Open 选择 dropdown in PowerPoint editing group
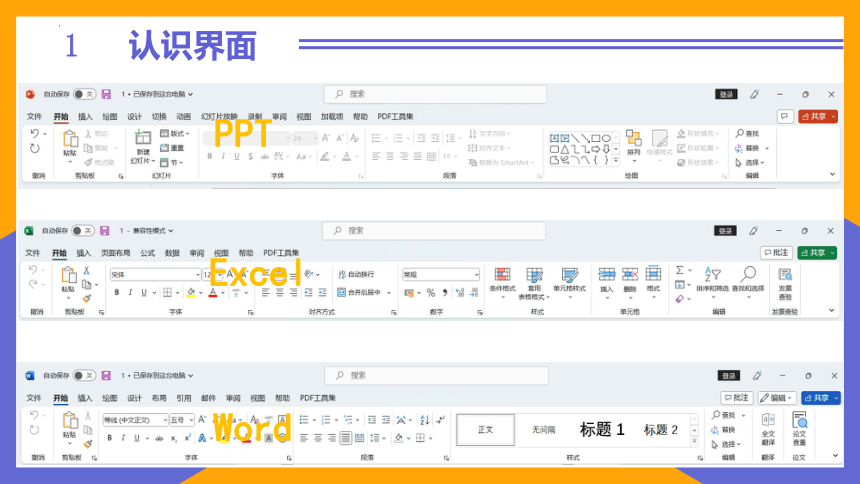Viewport: 860px width, 484px height. [750, 162]
